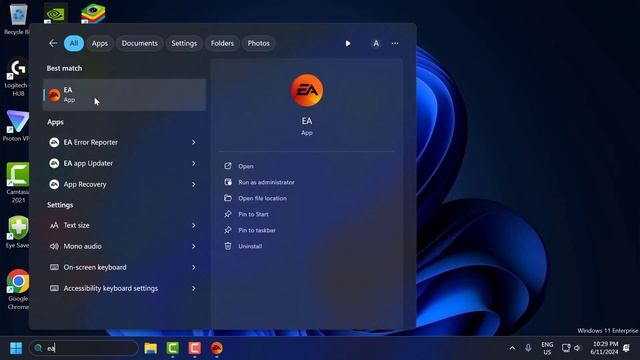Choose Run as administrator

266,182
